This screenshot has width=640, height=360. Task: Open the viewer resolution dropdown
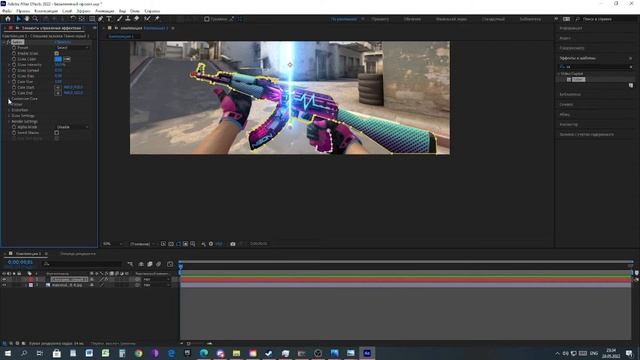[142, 244]
